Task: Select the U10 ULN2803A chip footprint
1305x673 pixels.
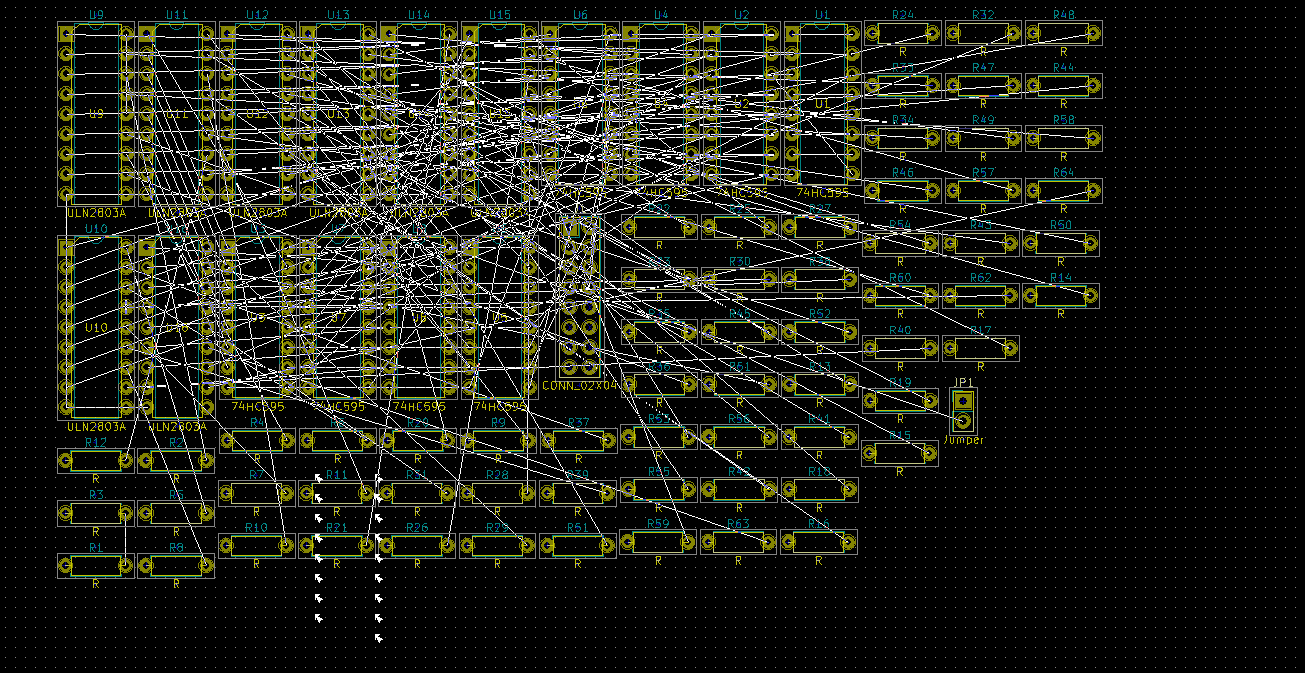Action: pos(96,328)
